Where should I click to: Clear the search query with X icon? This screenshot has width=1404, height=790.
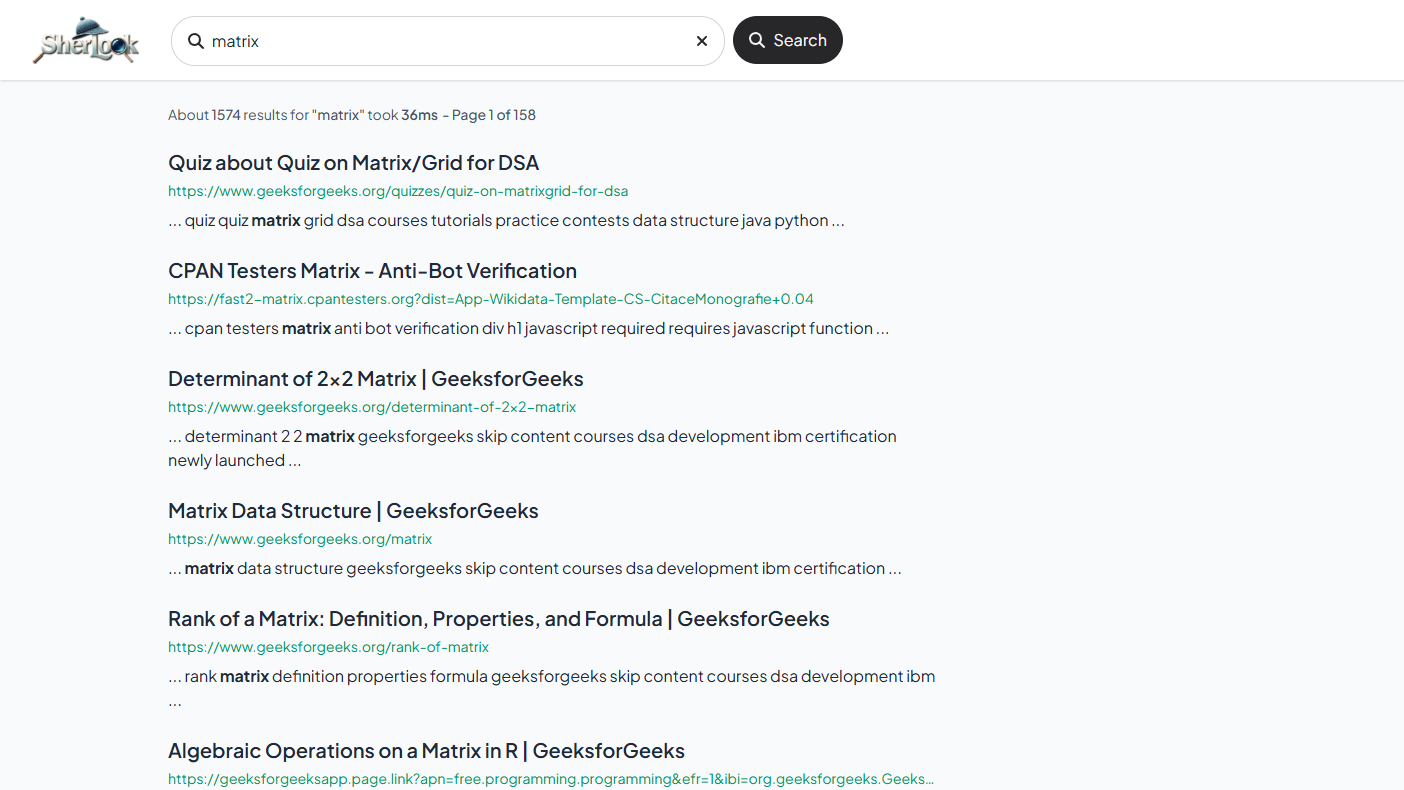coord(701,41)
